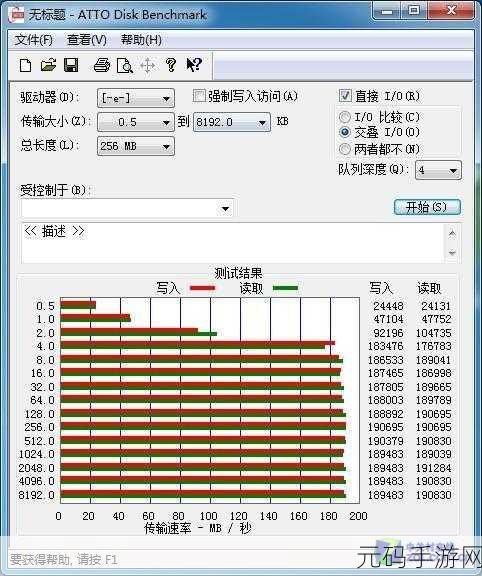The image size is (482, 576).
Task: Click the read value 191284
Action: coord(434,468)
